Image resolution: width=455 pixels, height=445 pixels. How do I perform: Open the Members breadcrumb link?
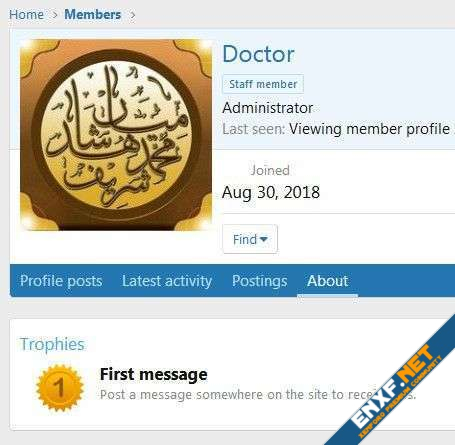(x=93, y=15)
